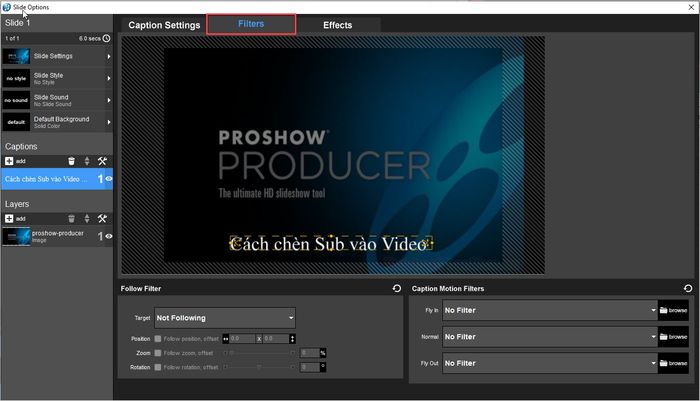Delete the selected caption with trash icon
This screenshot has width=700, height=401.
pos(71,161)
